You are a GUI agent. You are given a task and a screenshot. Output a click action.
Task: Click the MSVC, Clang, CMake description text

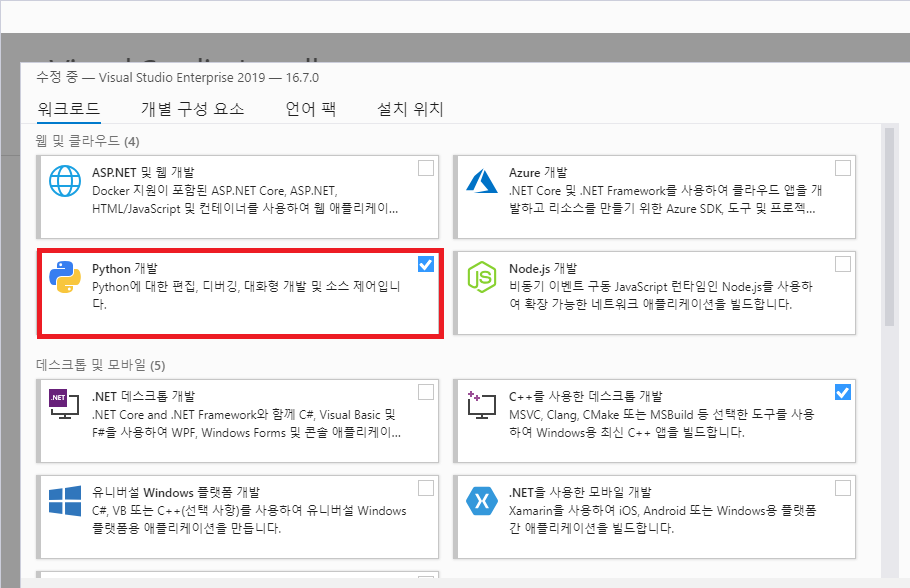click(662, 423)
